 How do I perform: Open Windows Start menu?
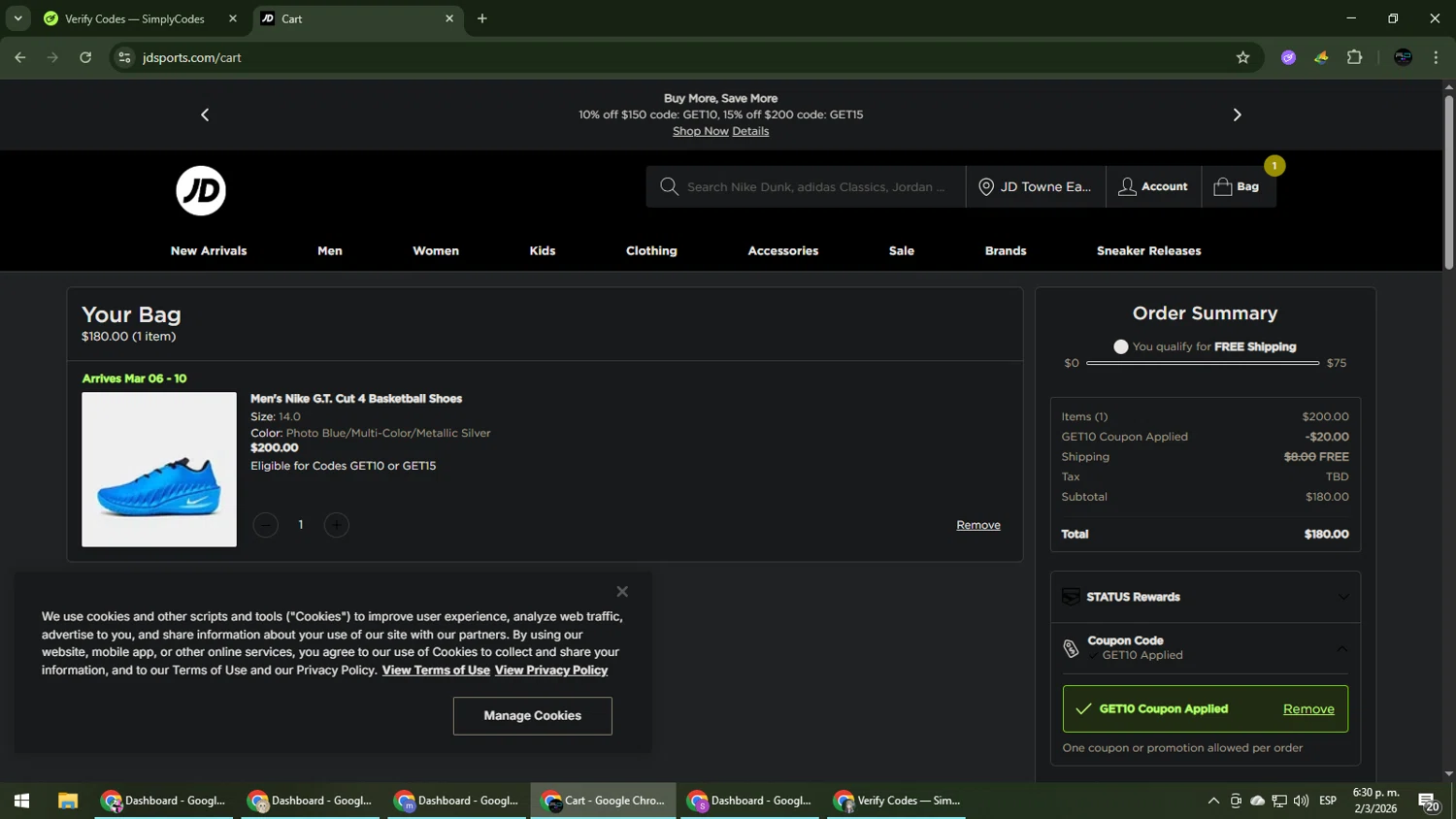click(21, 801)
